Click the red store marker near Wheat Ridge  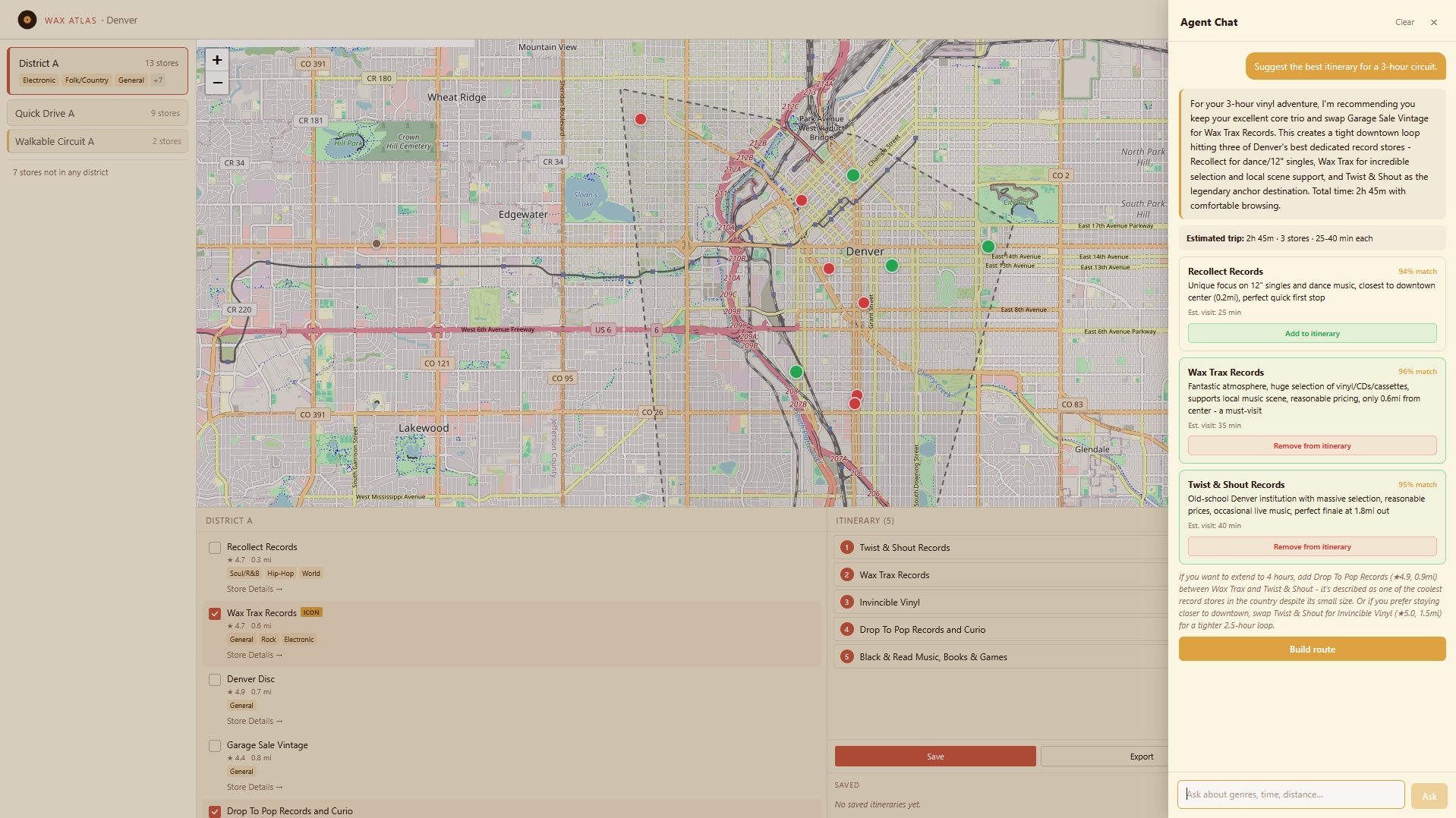coord(641,119)
